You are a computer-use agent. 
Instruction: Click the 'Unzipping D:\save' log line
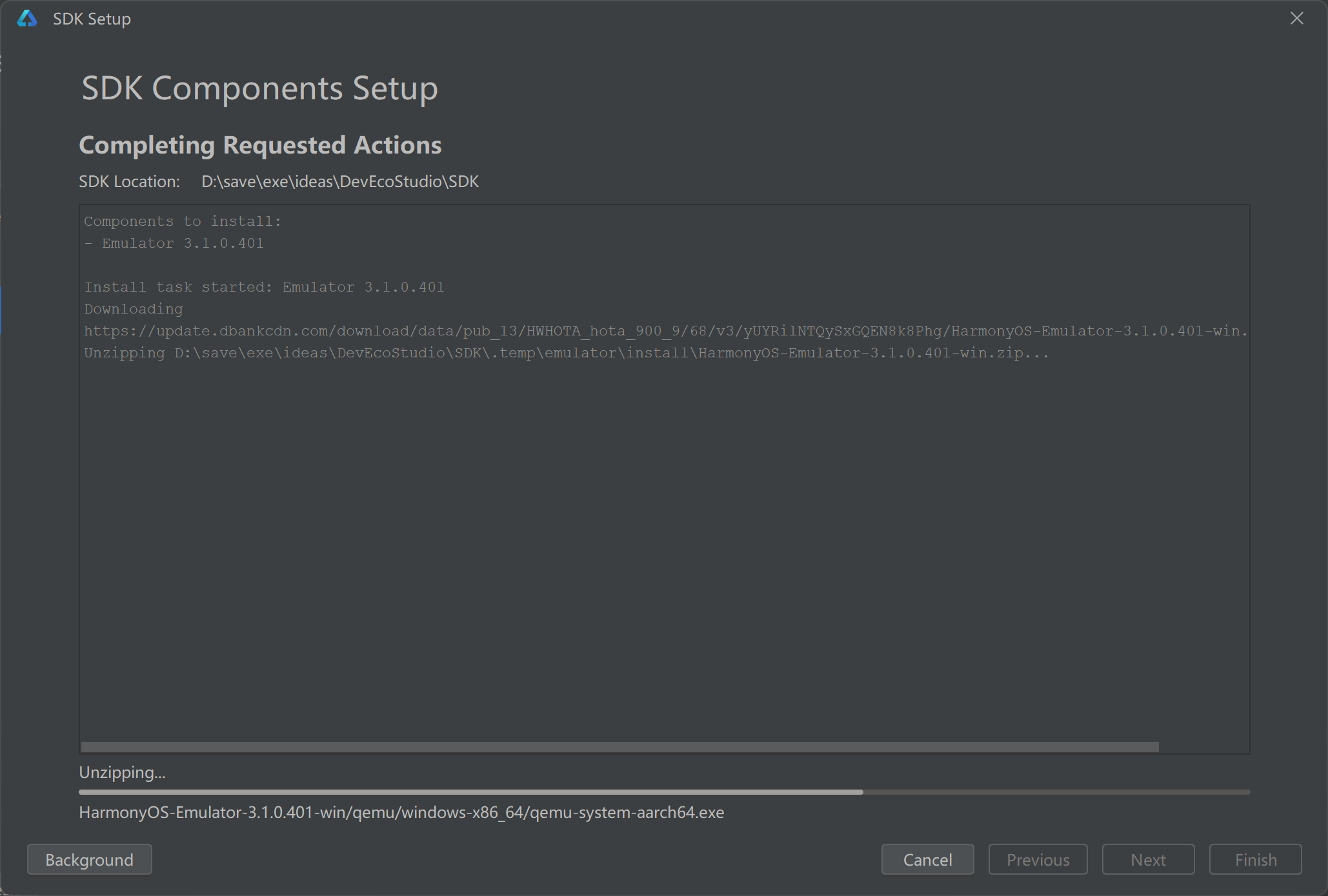pos(567,353)
